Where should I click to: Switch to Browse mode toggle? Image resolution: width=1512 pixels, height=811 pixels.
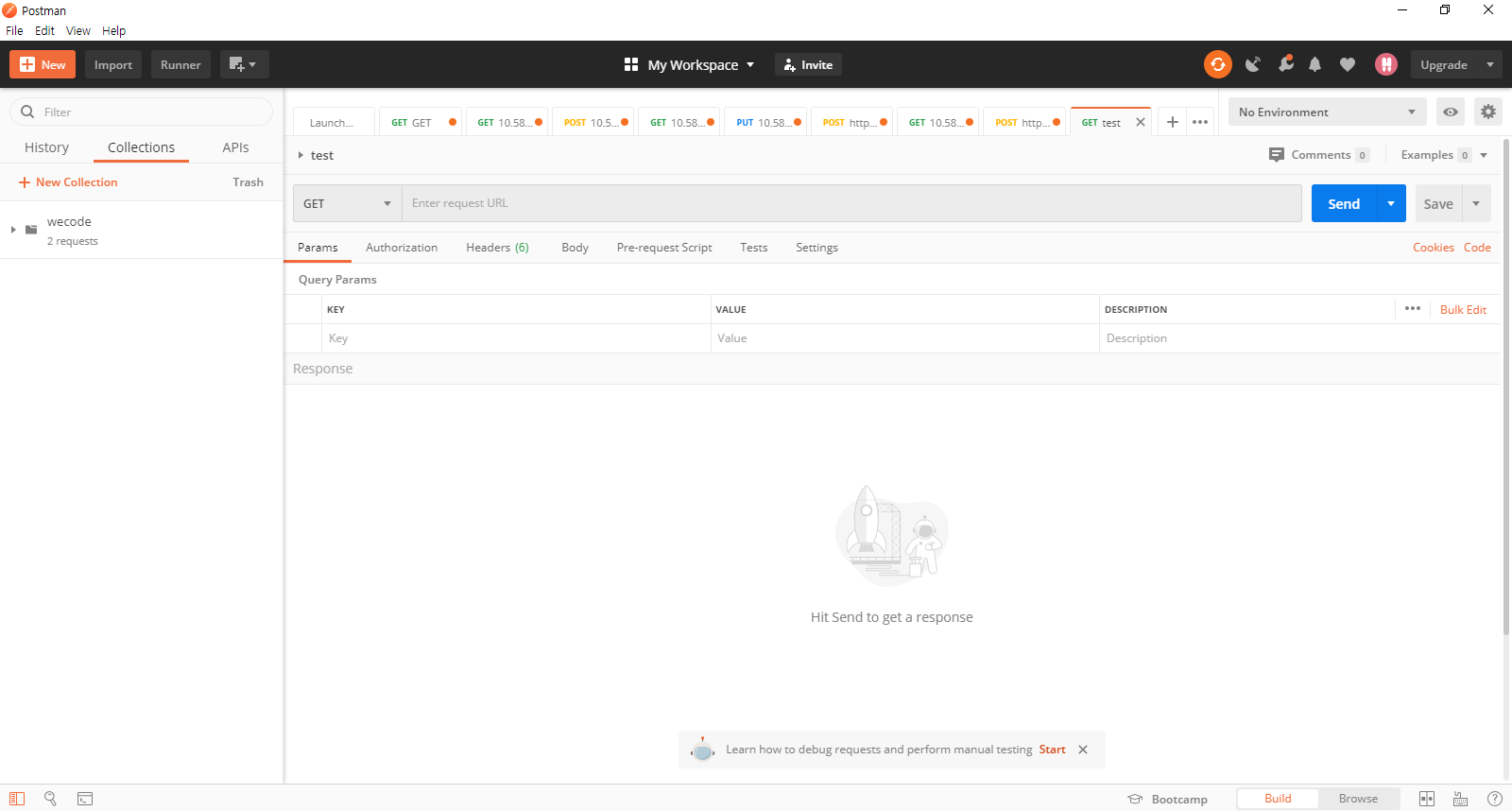click(1357, 799)
